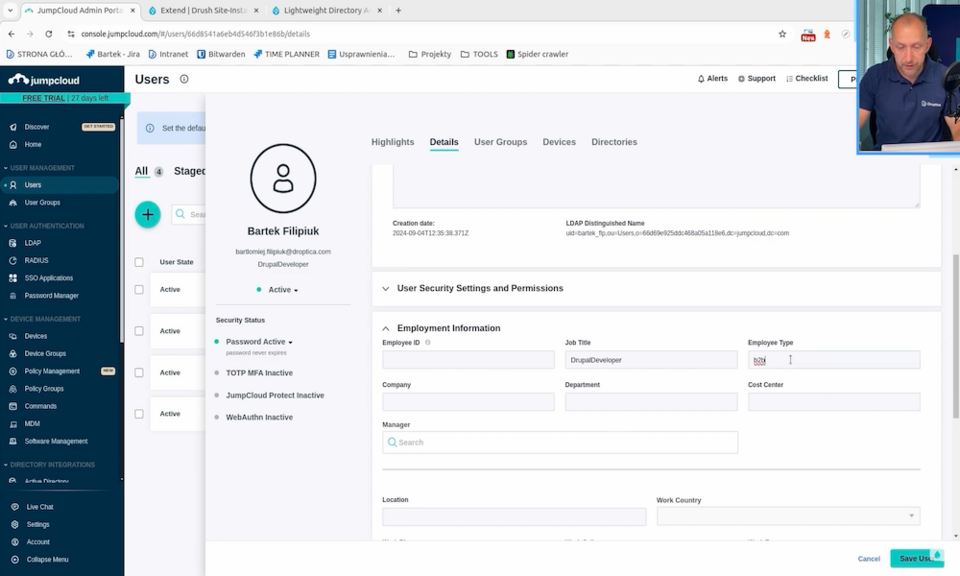Select the All users tab
Viewport: 960px width, 576px height.
(x=141, y=171)
